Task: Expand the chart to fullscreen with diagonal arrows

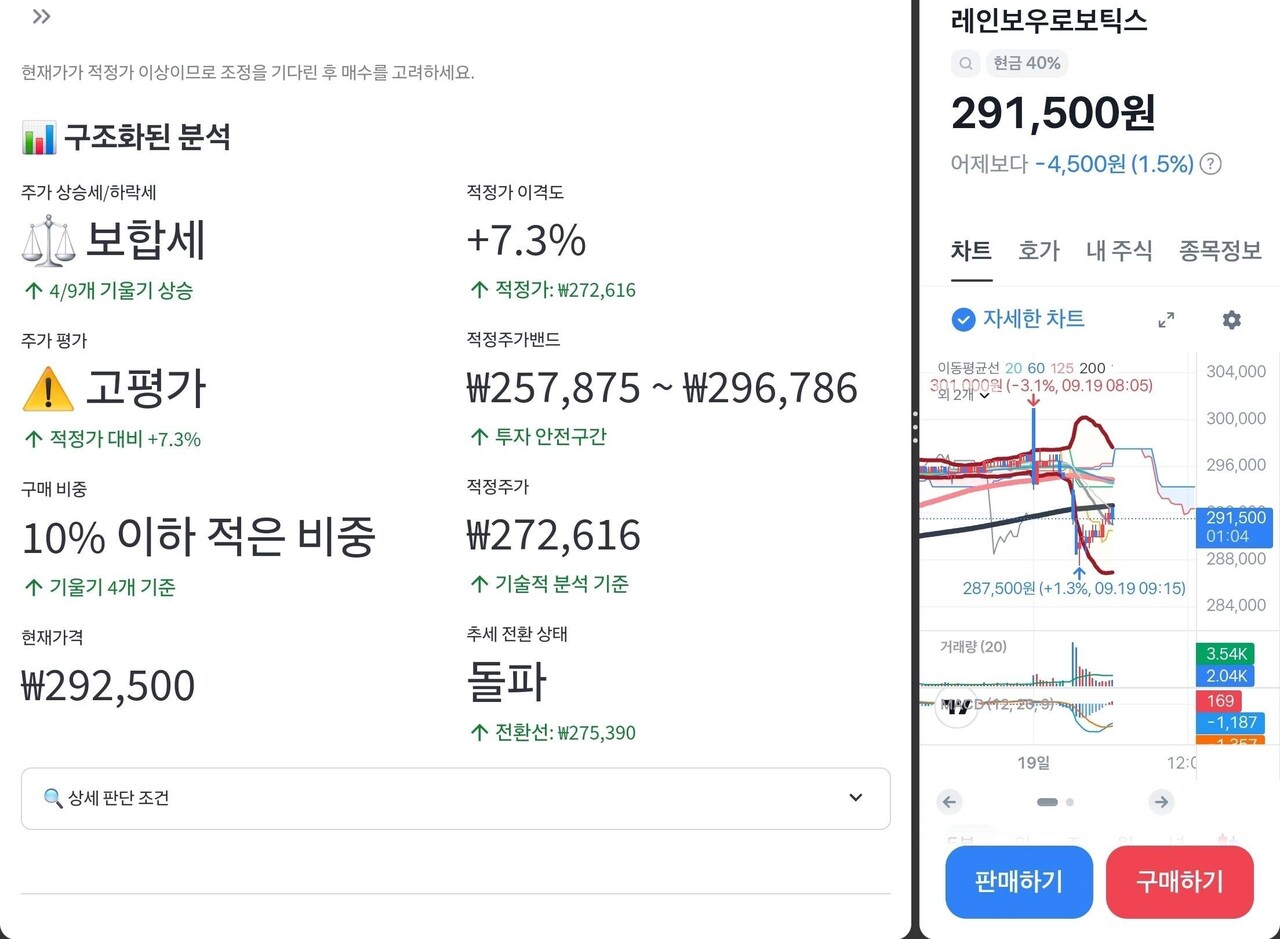Action: tap(1166, 320)
